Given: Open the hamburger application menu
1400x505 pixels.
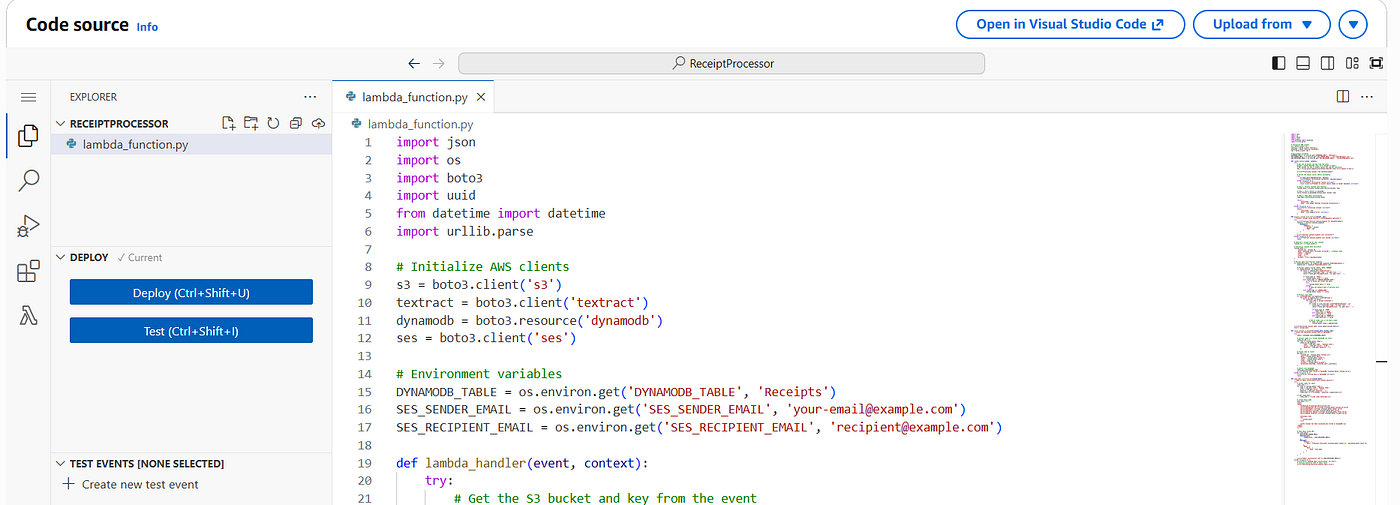Looking at the screenshot, I should [28, 97].
